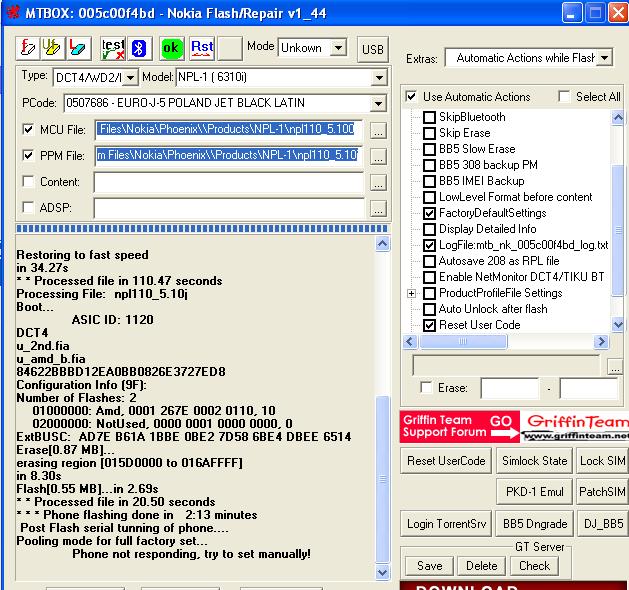The width and height of the screenshot is (629, 590).
Task: Click the Rst reset icon
Action: tap(202, 48)
